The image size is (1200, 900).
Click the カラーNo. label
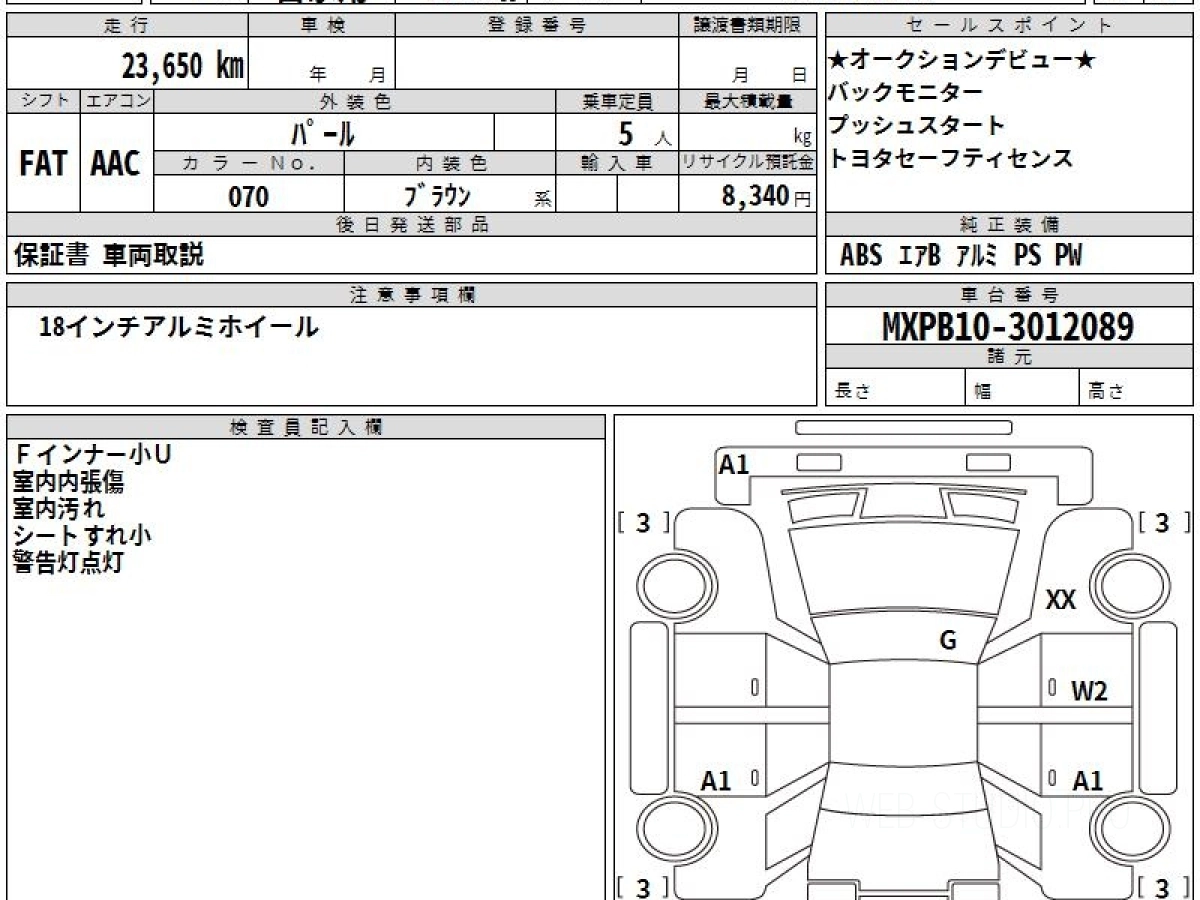coord(249,163)
